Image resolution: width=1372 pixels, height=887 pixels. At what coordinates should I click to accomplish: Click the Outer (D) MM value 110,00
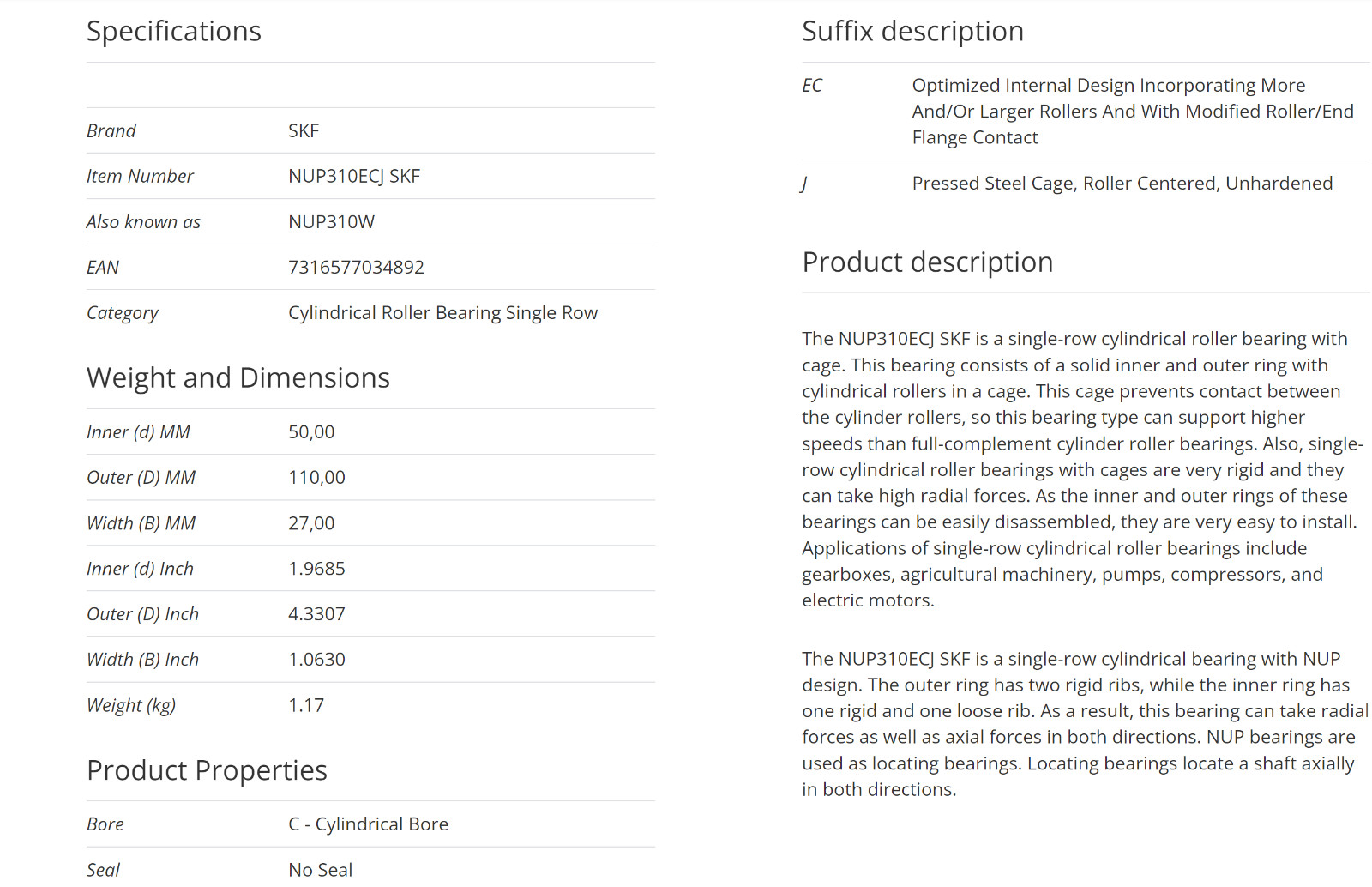(316, 478)
